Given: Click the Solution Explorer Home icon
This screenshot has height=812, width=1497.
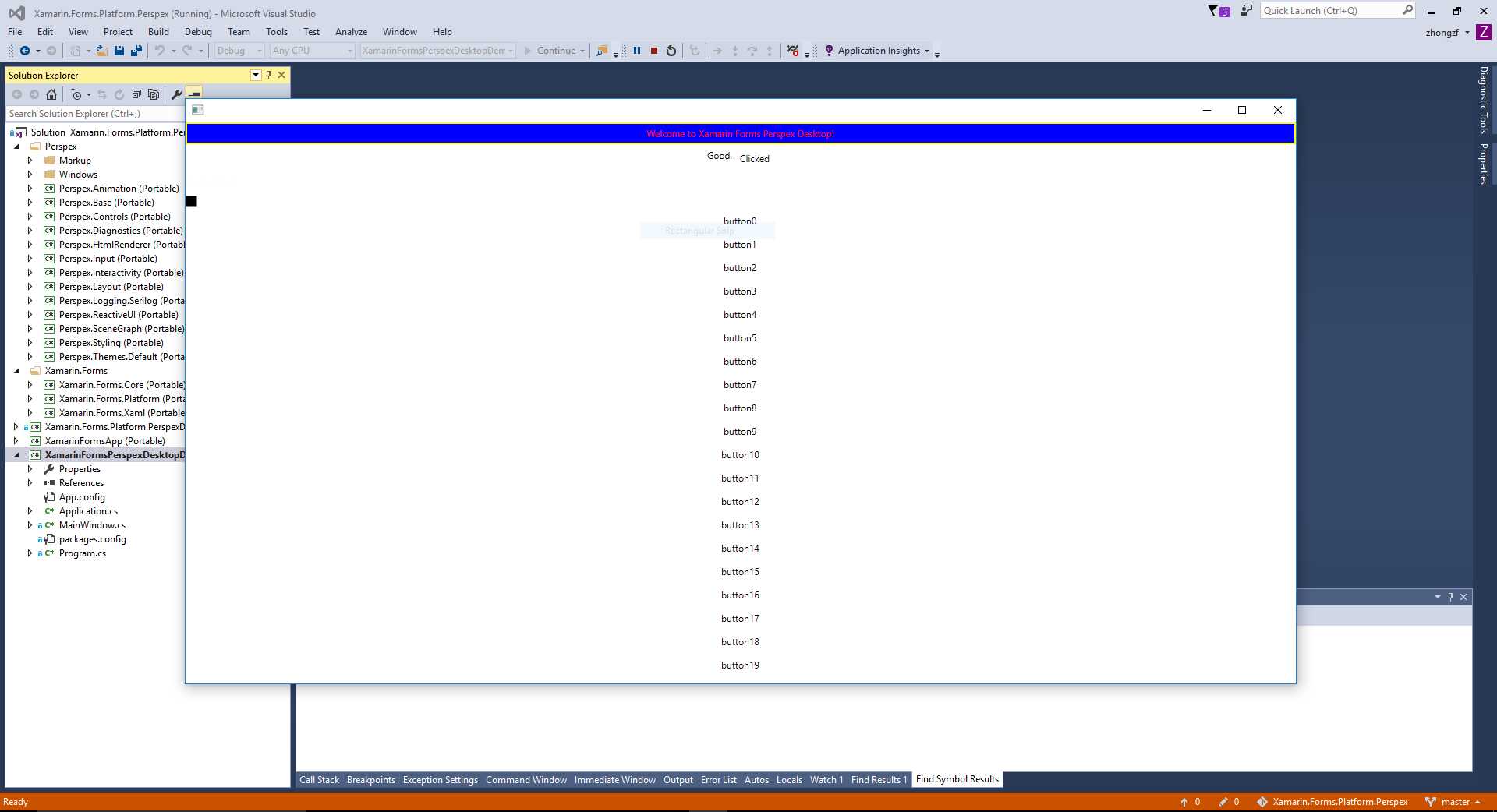Looking at the screenshot, I should coord(51,94).
